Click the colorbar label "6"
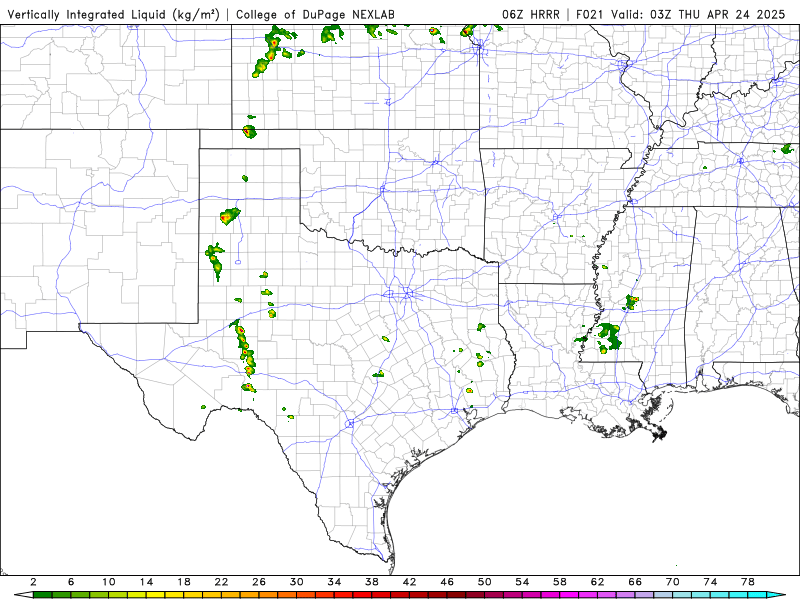This screenshot has width=800, height=600. 71,582
